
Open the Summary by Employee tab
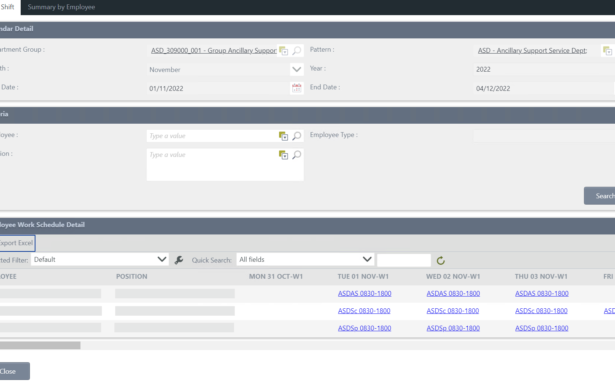(61, 7)
